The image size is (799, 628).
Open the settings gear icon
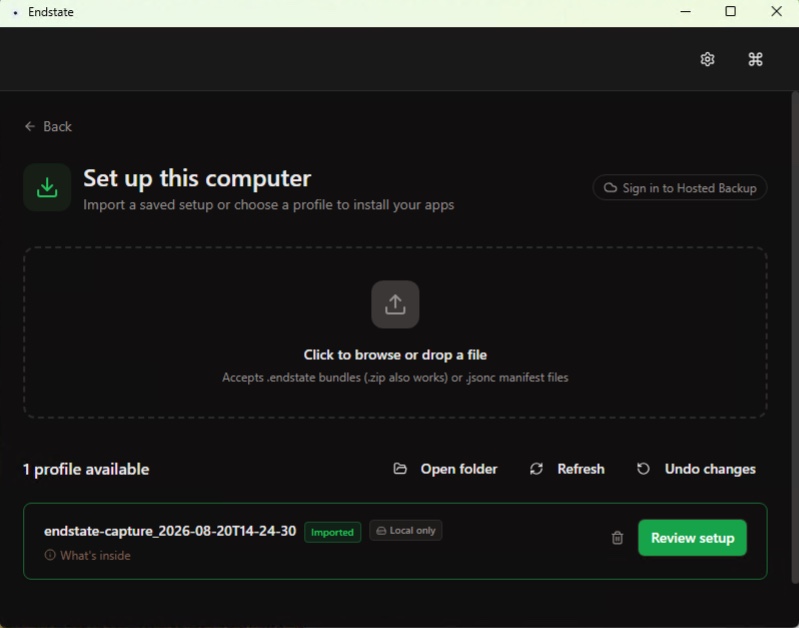[x=707, y=59]
